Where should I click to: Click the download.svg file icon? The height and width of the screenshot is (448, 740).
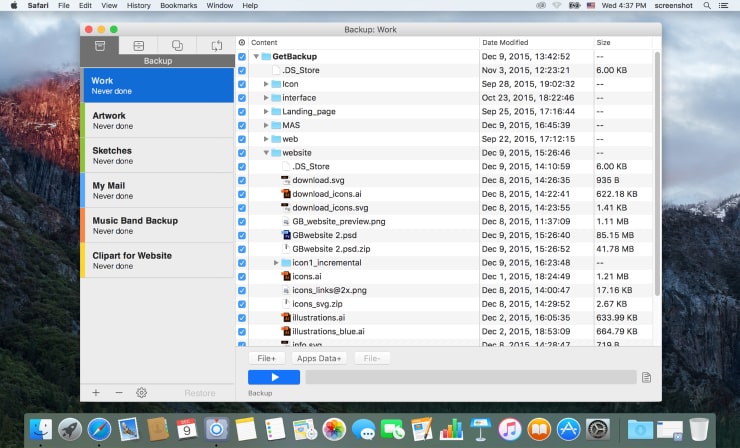point(286,180)
